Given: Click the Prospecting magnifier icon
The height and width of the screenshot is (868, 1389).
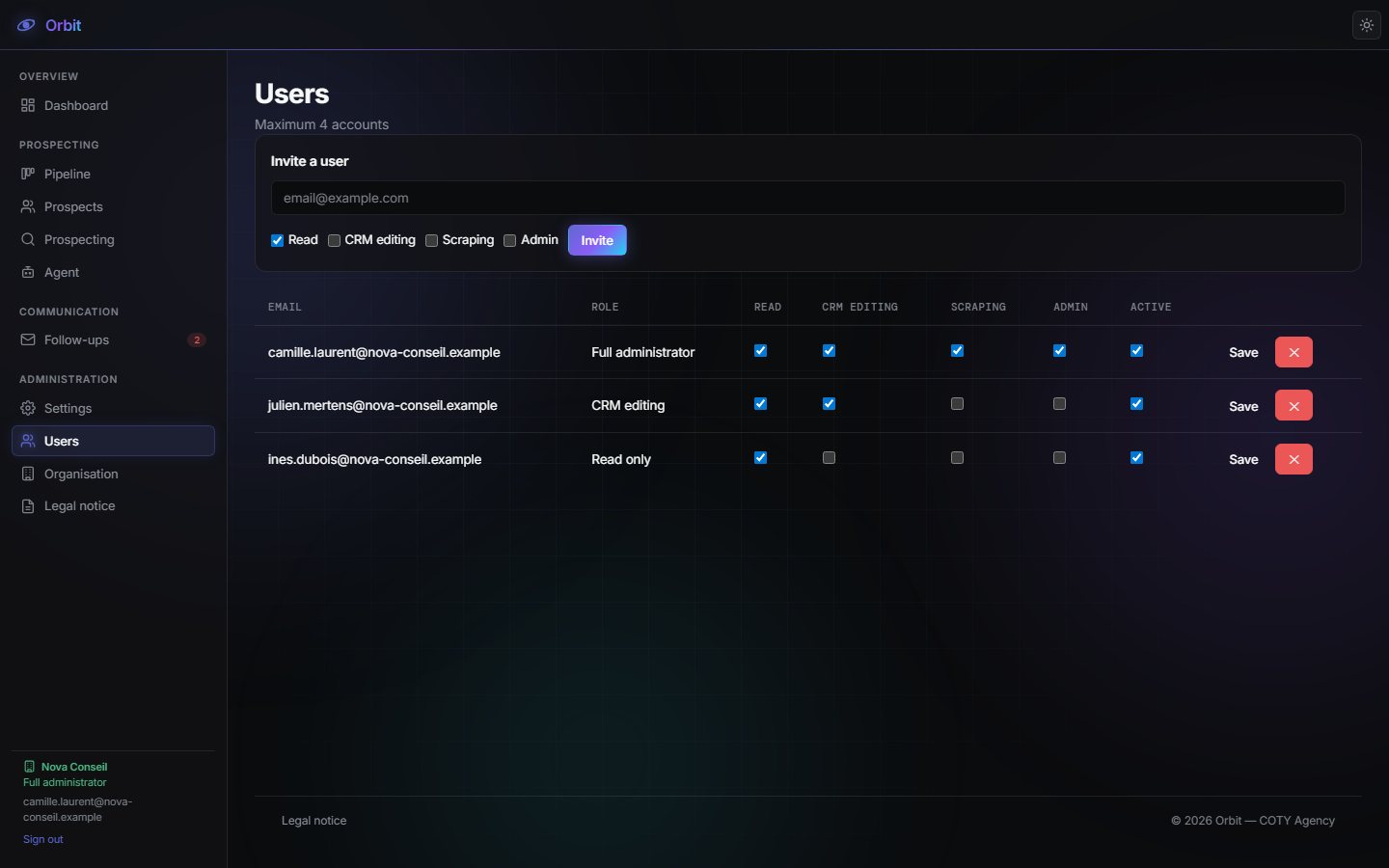Looking at the screenshot, I should 28,239.
